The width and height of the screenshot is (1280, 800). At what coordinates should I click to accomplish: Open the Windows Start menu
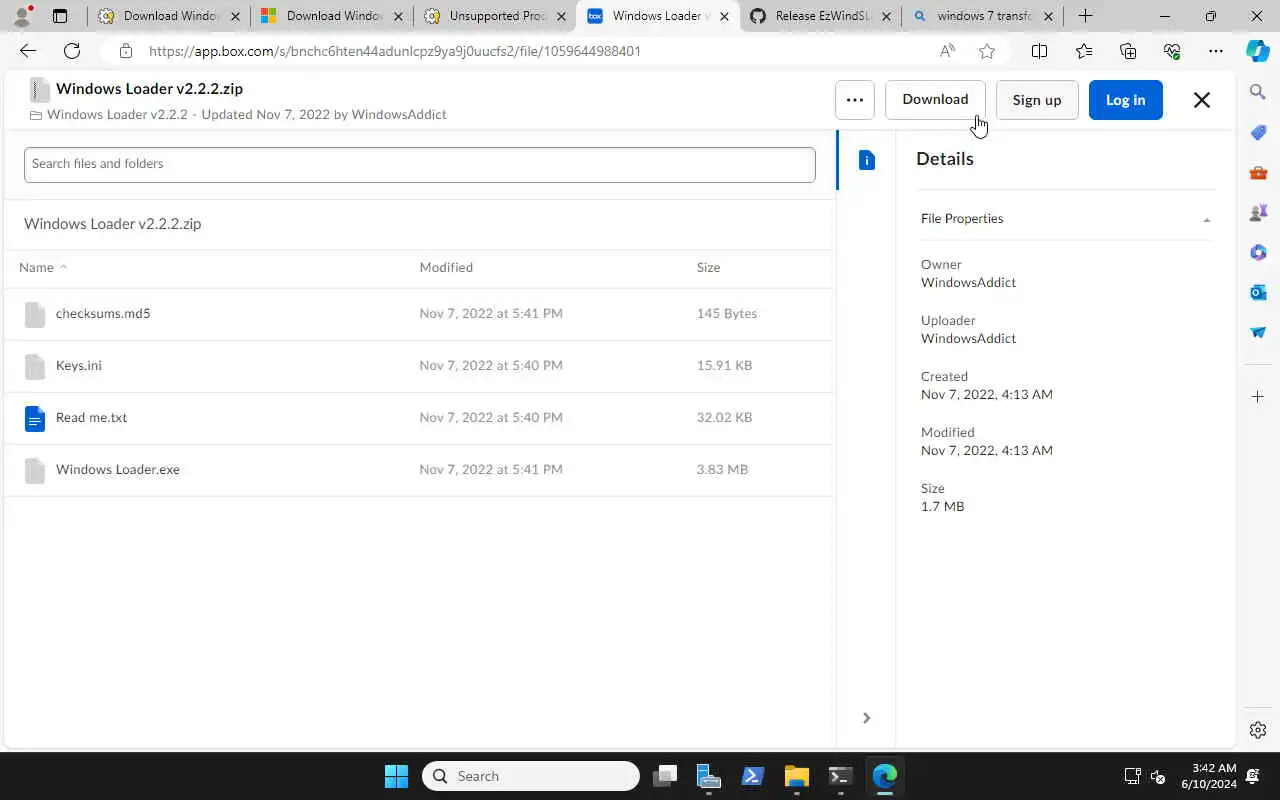[x=396, y=776]
